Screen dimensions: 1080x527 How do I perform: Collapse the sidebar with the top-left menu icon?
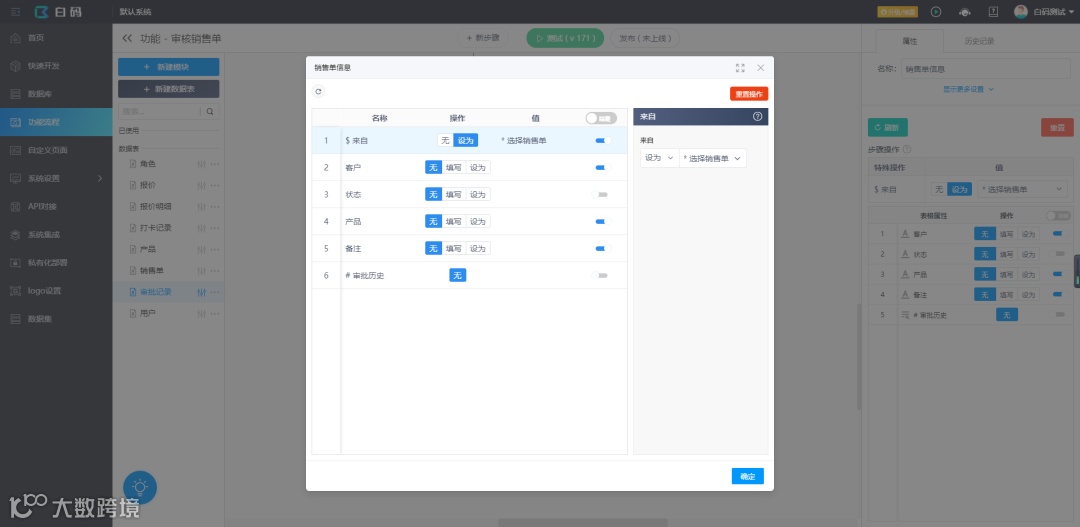coord(16,12)
